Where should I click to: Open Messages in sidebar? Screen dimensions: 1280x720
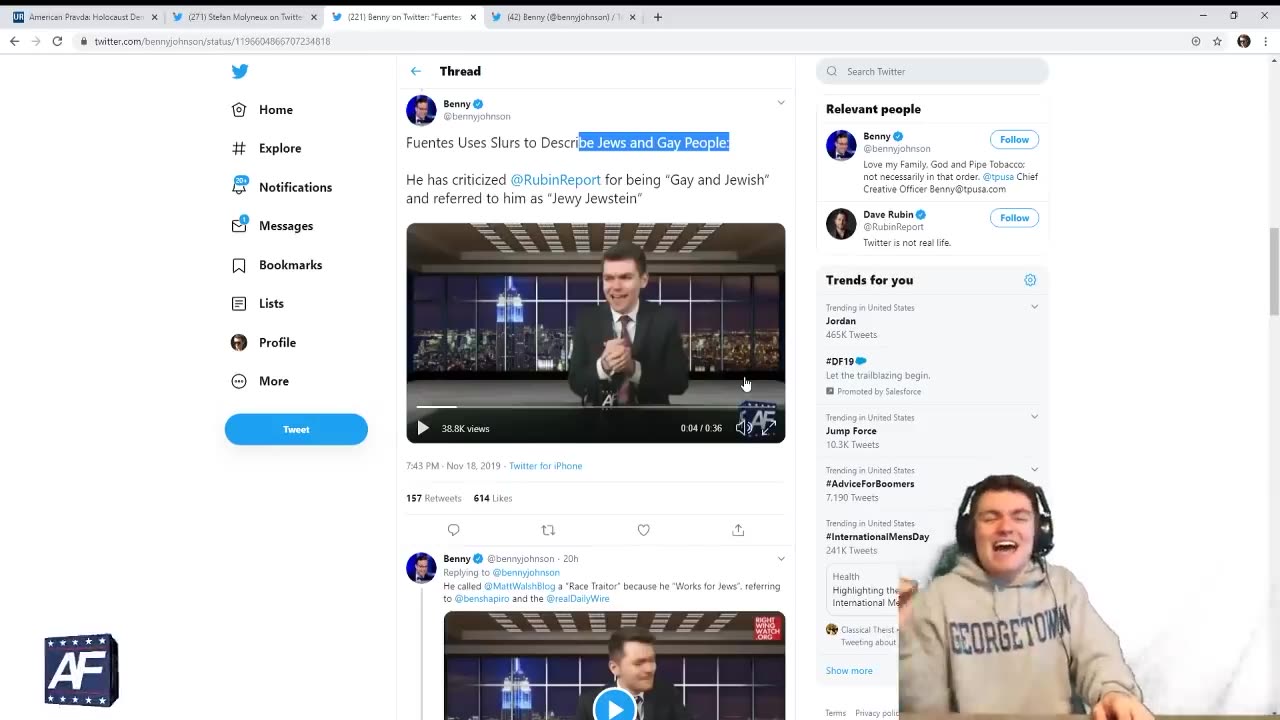(272, 226)
